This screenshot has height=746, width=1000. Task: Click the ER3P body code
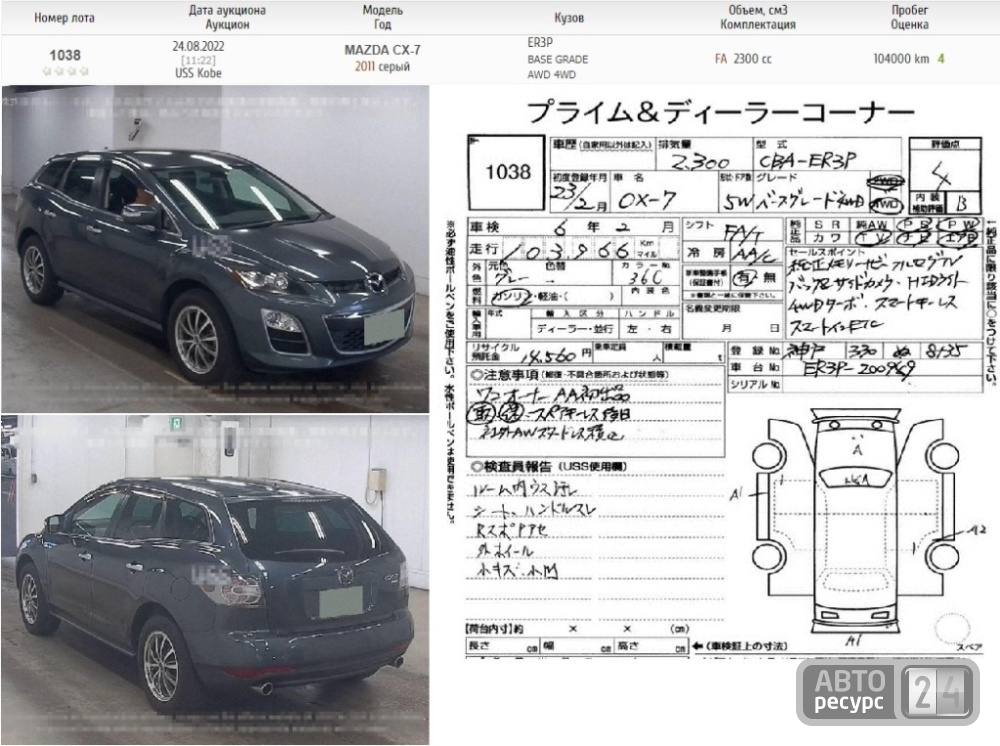[540, 43]
